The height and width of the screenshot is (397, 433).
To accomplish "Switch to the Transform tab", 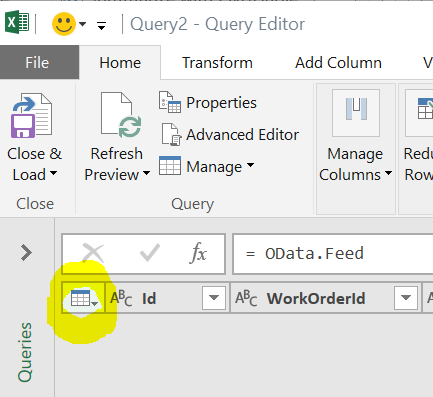I will click(217, 63).
